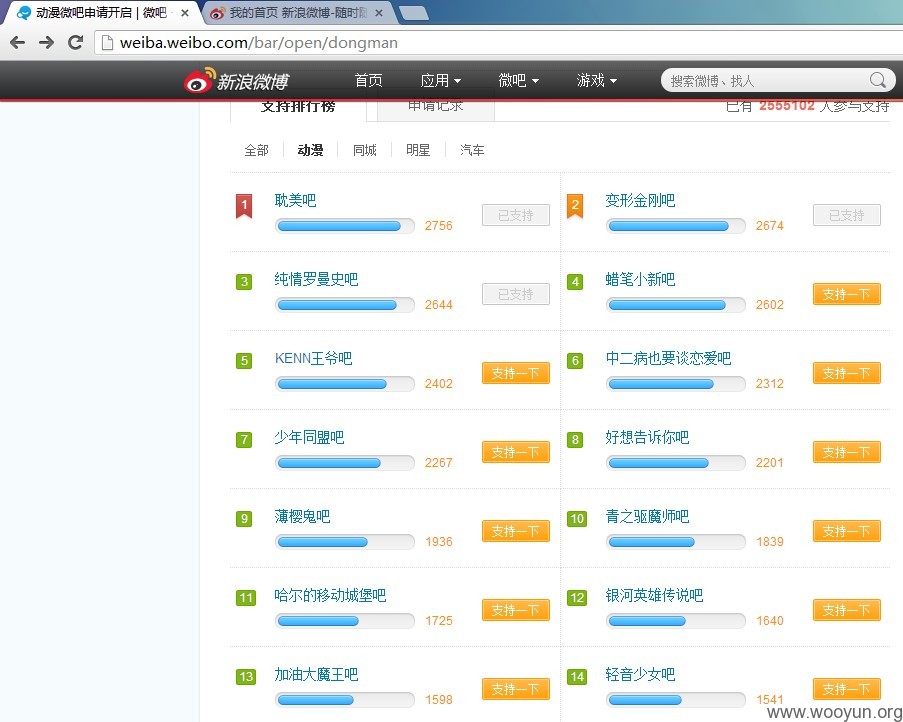
Task: Filter ranking by 动漫
Action: click(x=310, y=150)
